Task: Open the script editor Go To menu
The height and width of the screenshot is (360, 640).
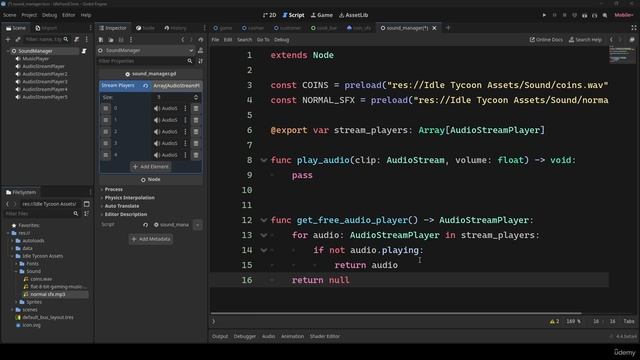Action: [x=263, y=40]
